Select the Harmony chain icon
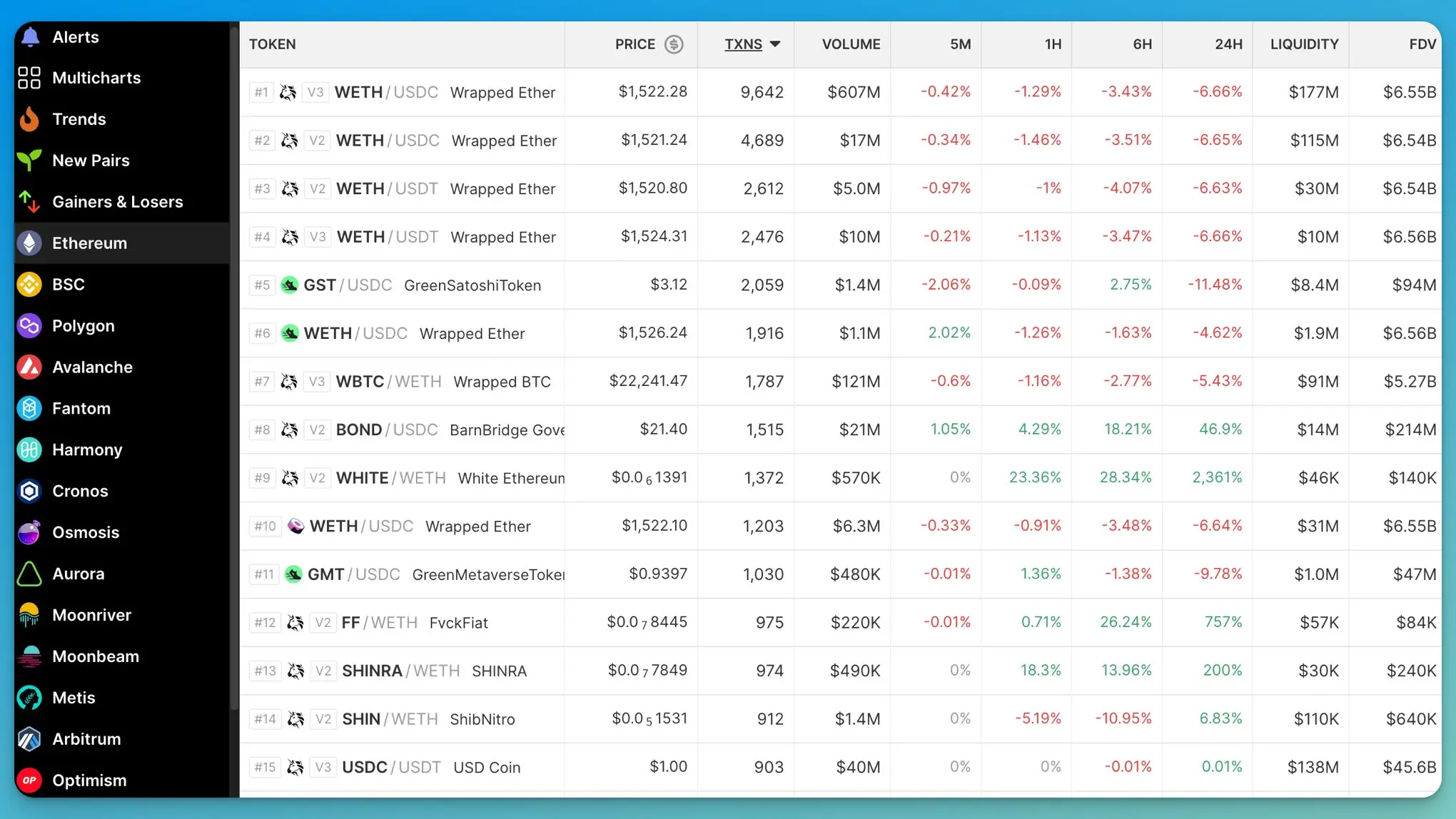 pyautogui.click(x=29, y=450)
